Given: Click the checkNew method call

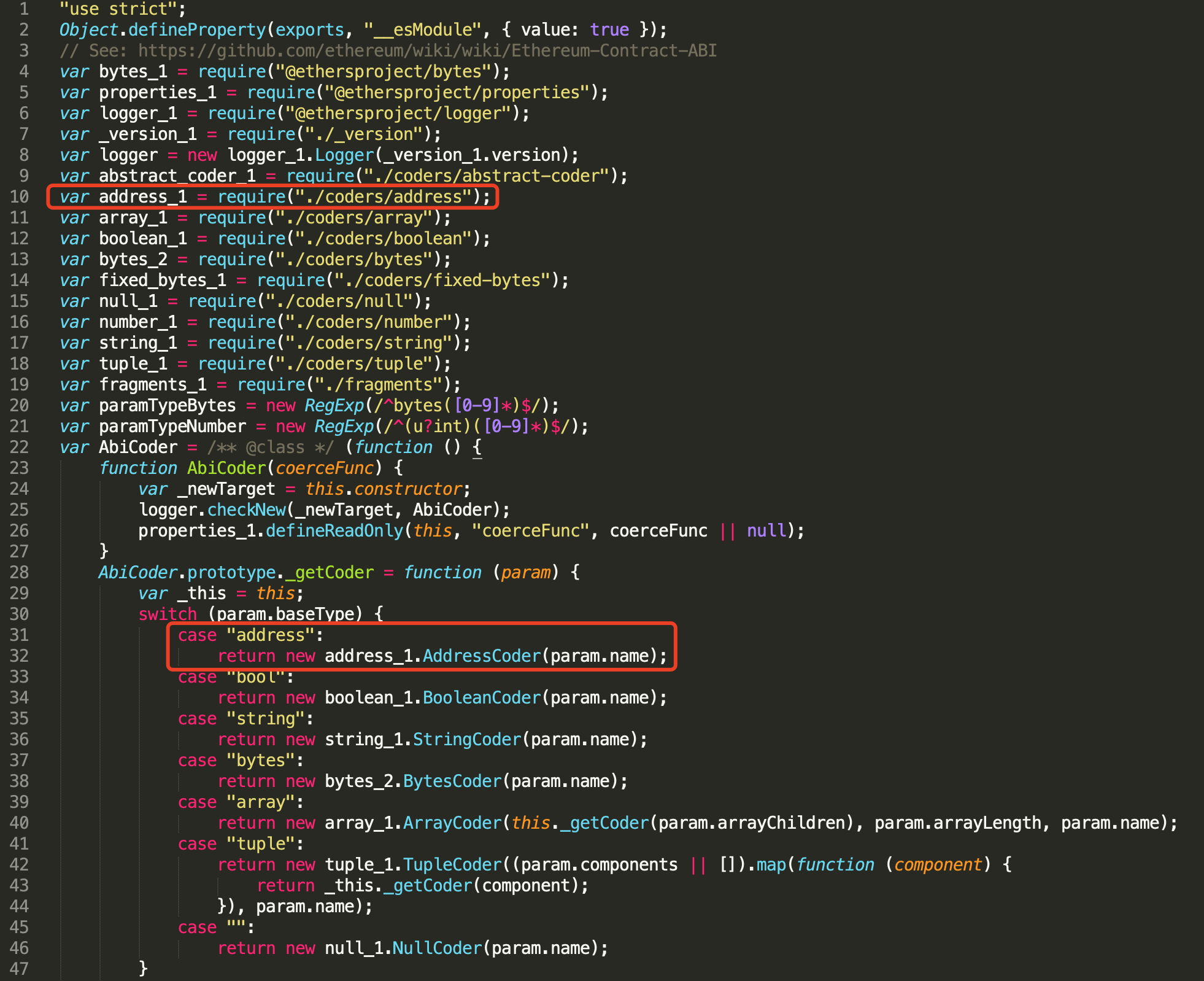Looking at the screenshot, I should tap(247, 510).
